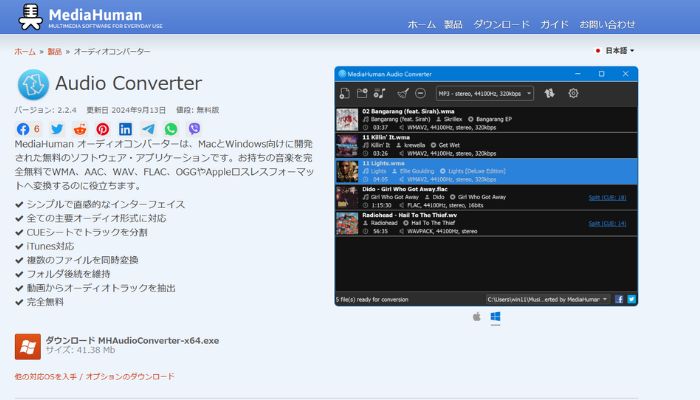
Task: Select Dido - Girl Who Got Away.flac row
Action: [x=486, y=197]
